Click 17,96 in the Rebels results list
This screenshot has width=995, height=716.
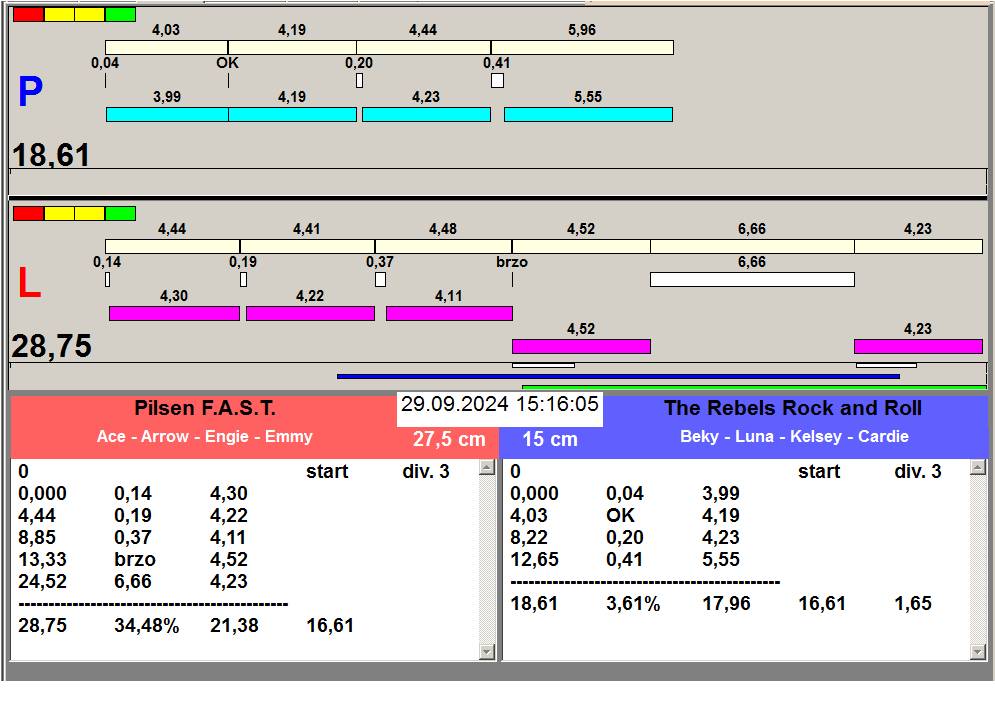click(x=726, y=604)
